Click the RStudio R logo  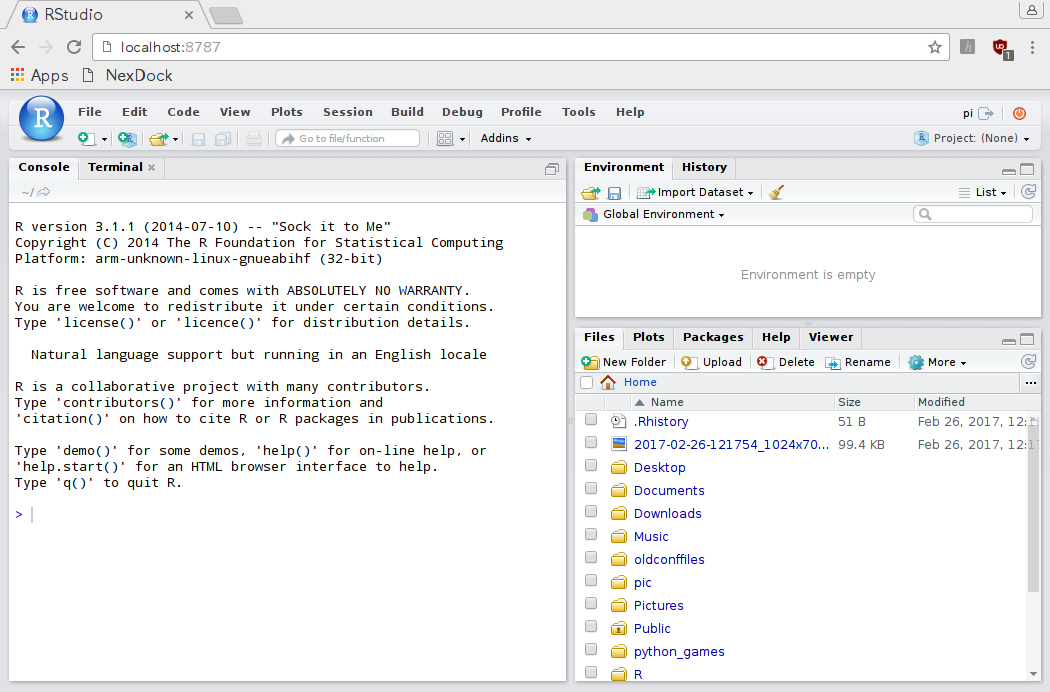(x=42, y=119)
